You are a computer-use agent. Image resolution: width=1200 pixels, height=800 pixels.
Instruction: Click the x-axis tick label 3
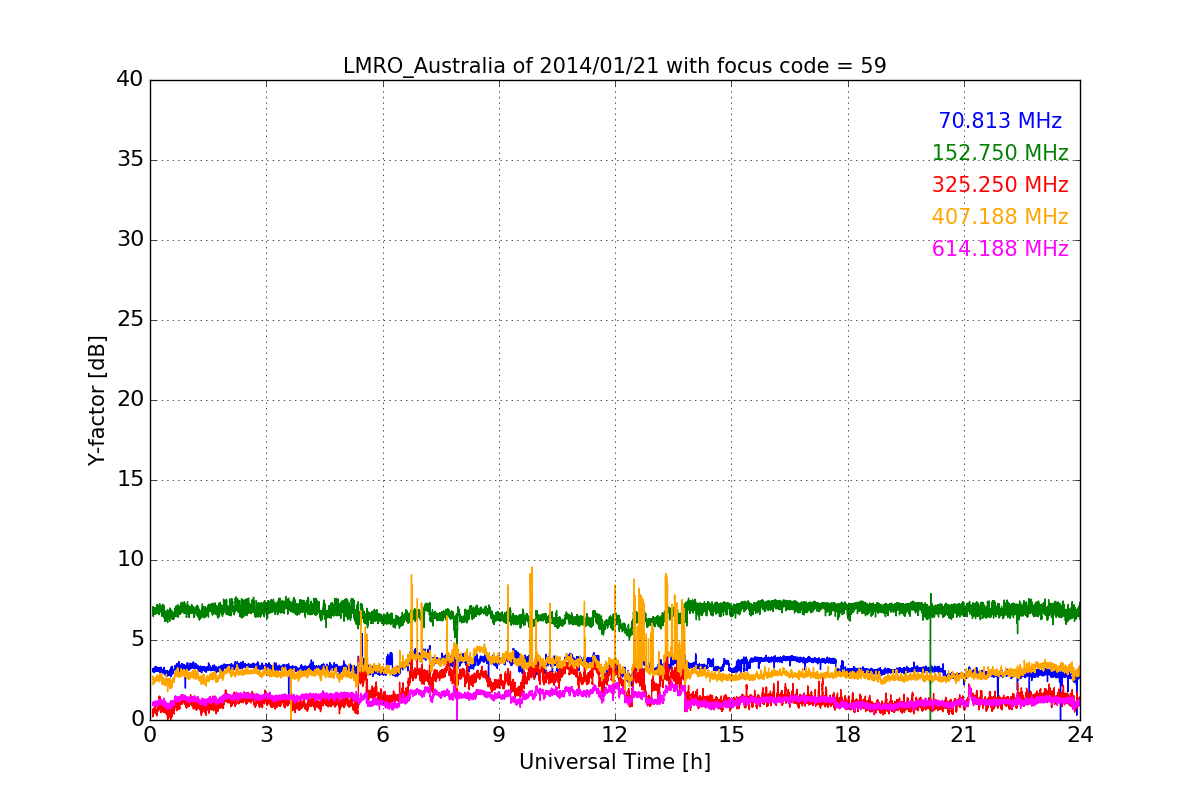[x=266, y=734]
